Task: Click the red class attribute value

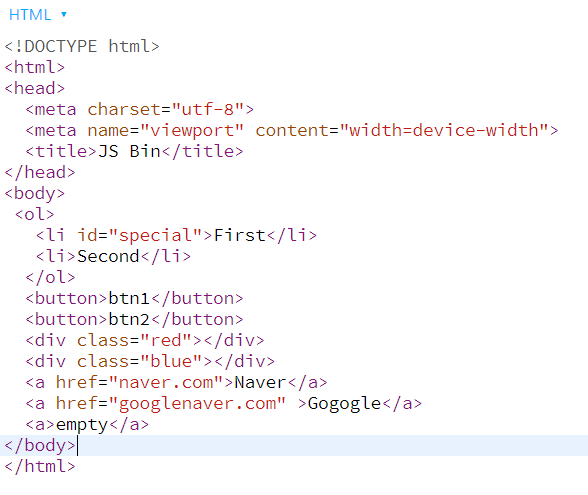Action: [x=166, y=340]
